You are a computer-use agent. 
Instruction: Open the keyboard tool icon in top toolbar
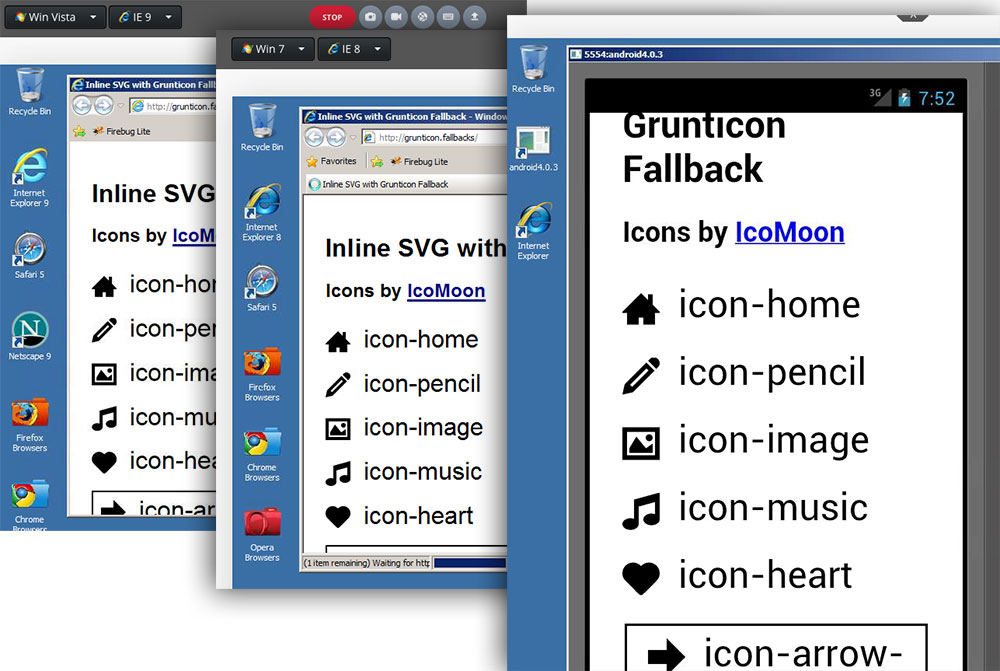pyautogui.click(x=448, y=17)
